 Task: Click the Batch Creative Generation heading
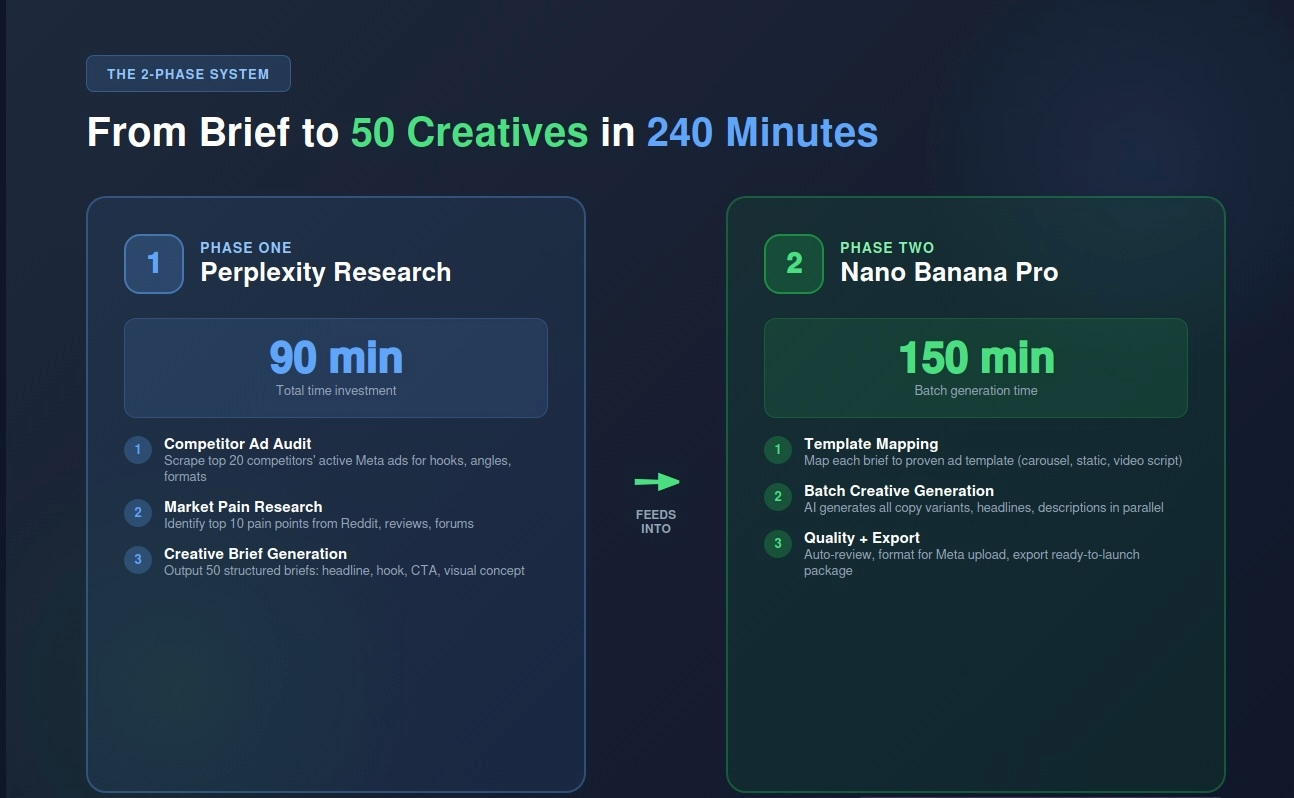(x=899, y=491)
